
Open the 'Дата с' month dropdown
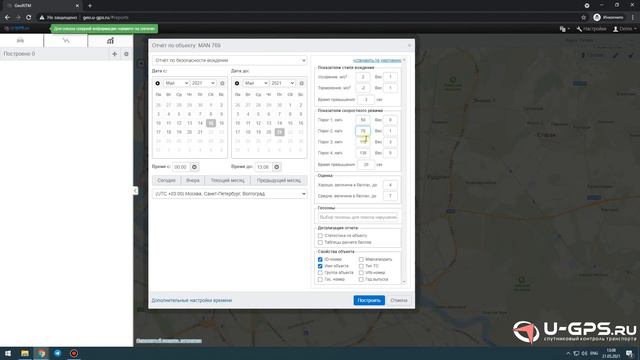(176, 83)
